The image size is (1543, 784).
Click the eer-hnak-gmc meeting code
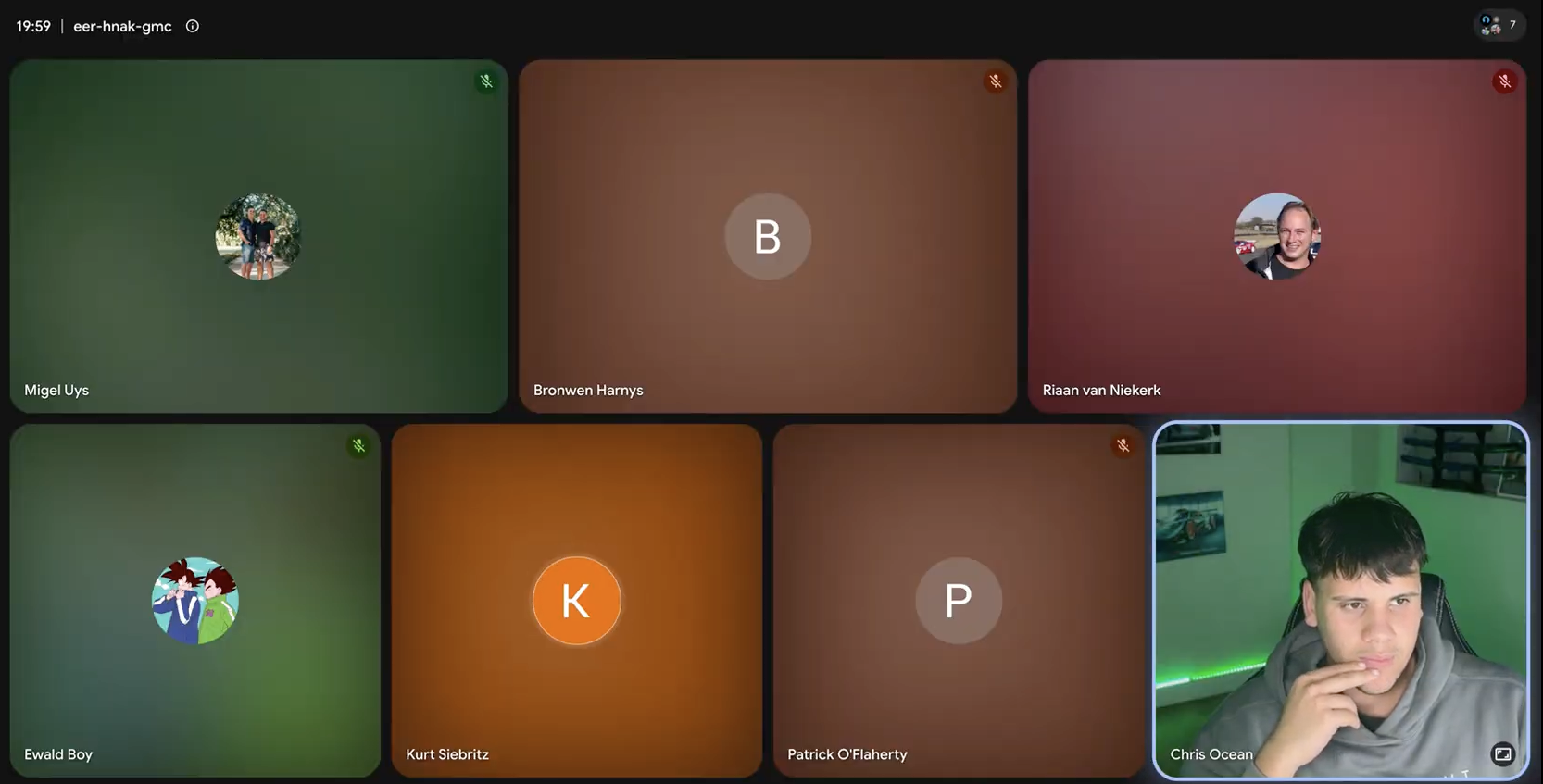tap(122, 26)
